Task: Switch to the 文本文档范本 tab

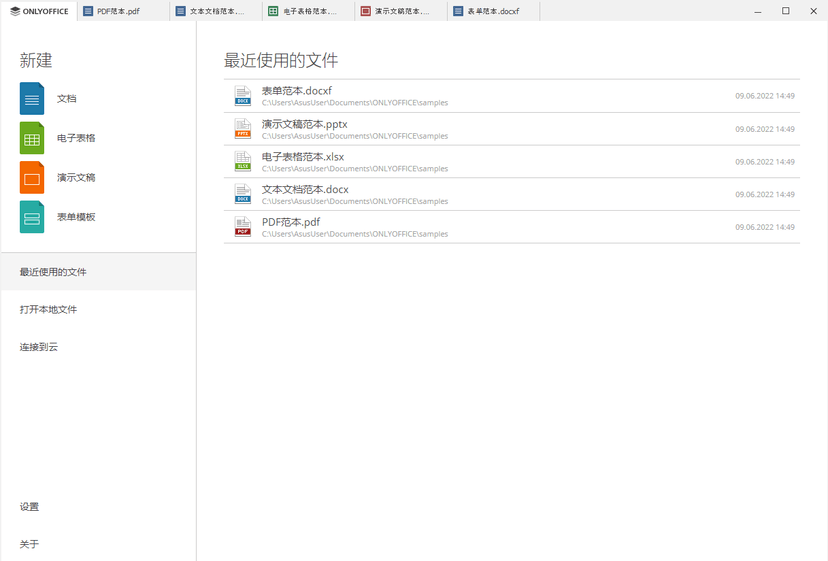Action: (x=216, y=11)
